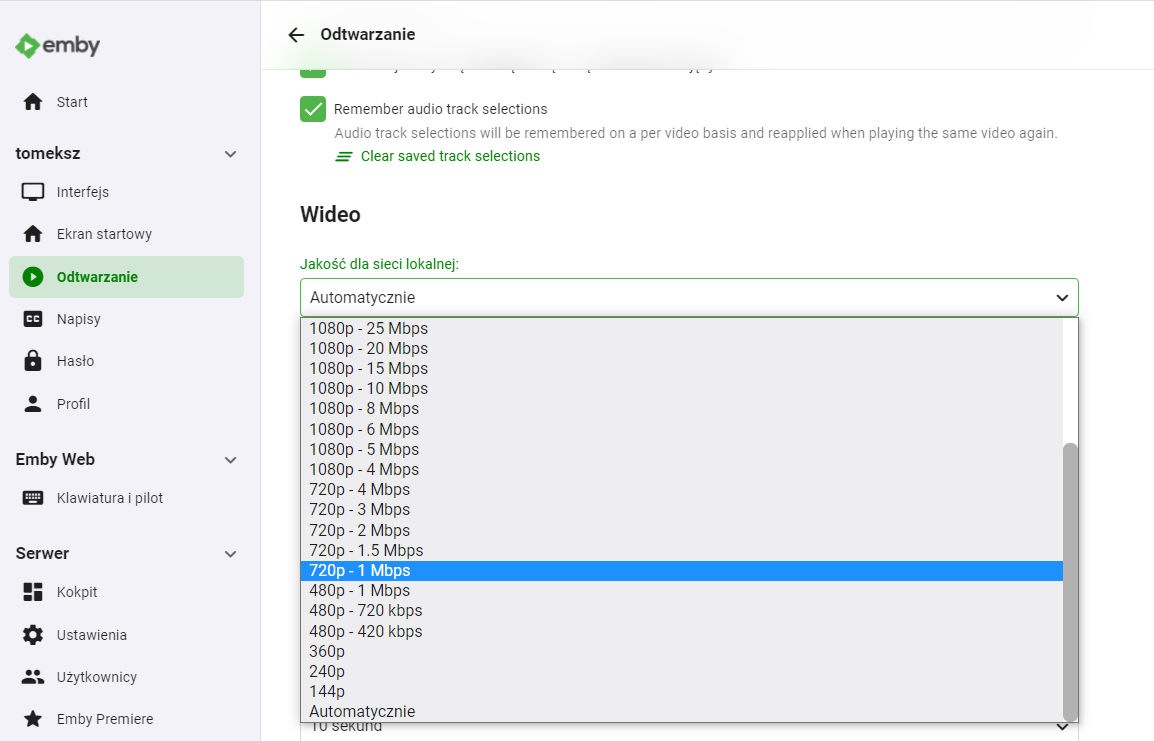Open Profil using the person icon
This screenshot has width=1154, height=741.
coord(33,403)
